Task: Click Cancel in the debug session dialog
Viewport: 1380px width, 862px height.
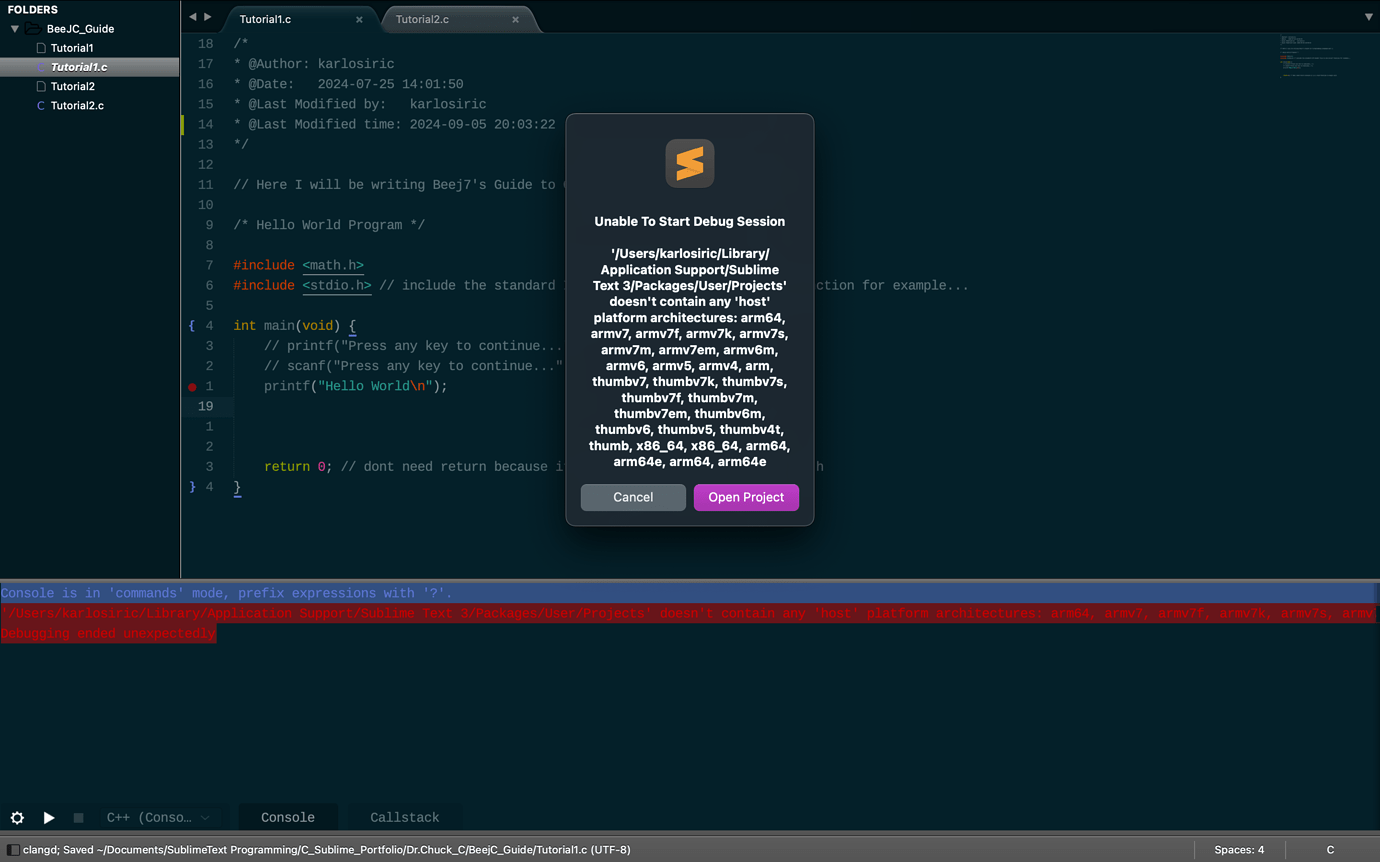Action: [x=633, y=497]
